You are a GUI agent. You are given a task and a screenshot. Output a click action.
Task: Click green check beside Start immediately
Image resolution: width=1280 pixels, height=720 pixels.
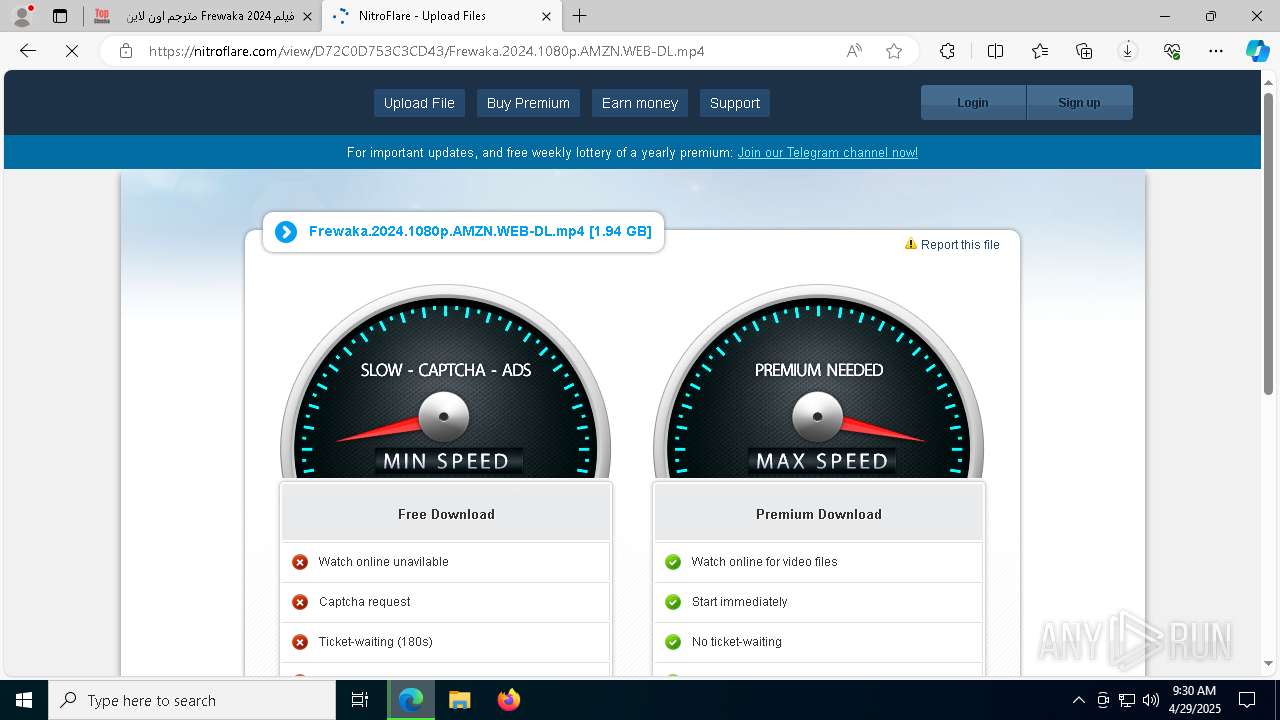673,602
